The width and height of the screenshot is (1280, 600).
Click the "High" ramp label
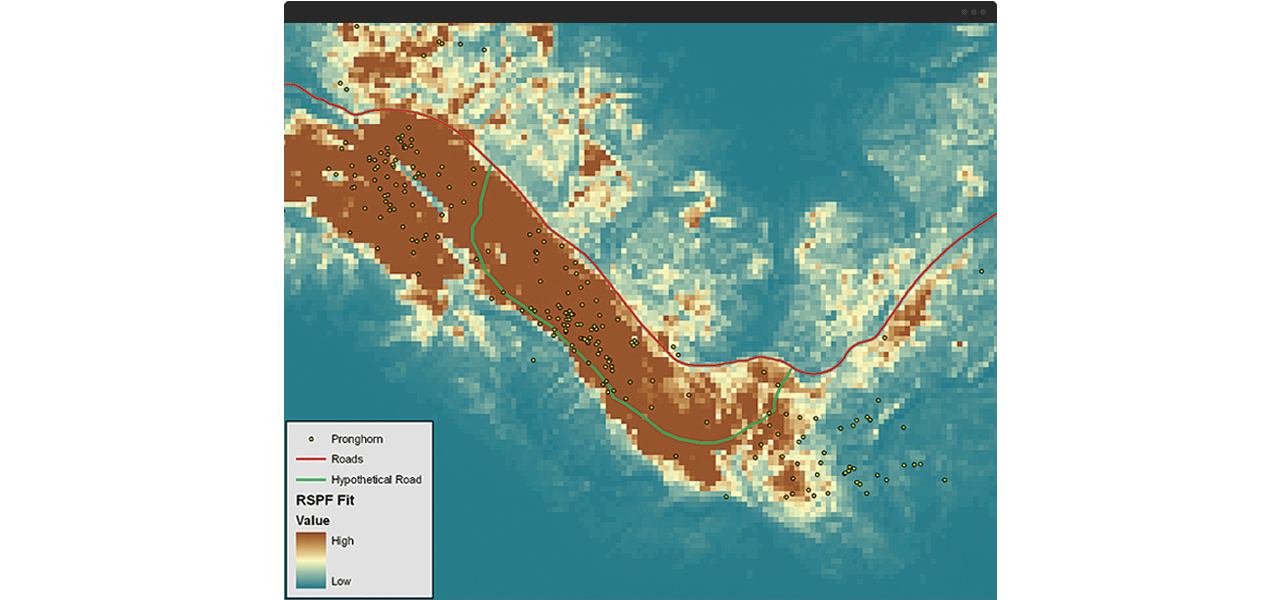pos(342,541)
